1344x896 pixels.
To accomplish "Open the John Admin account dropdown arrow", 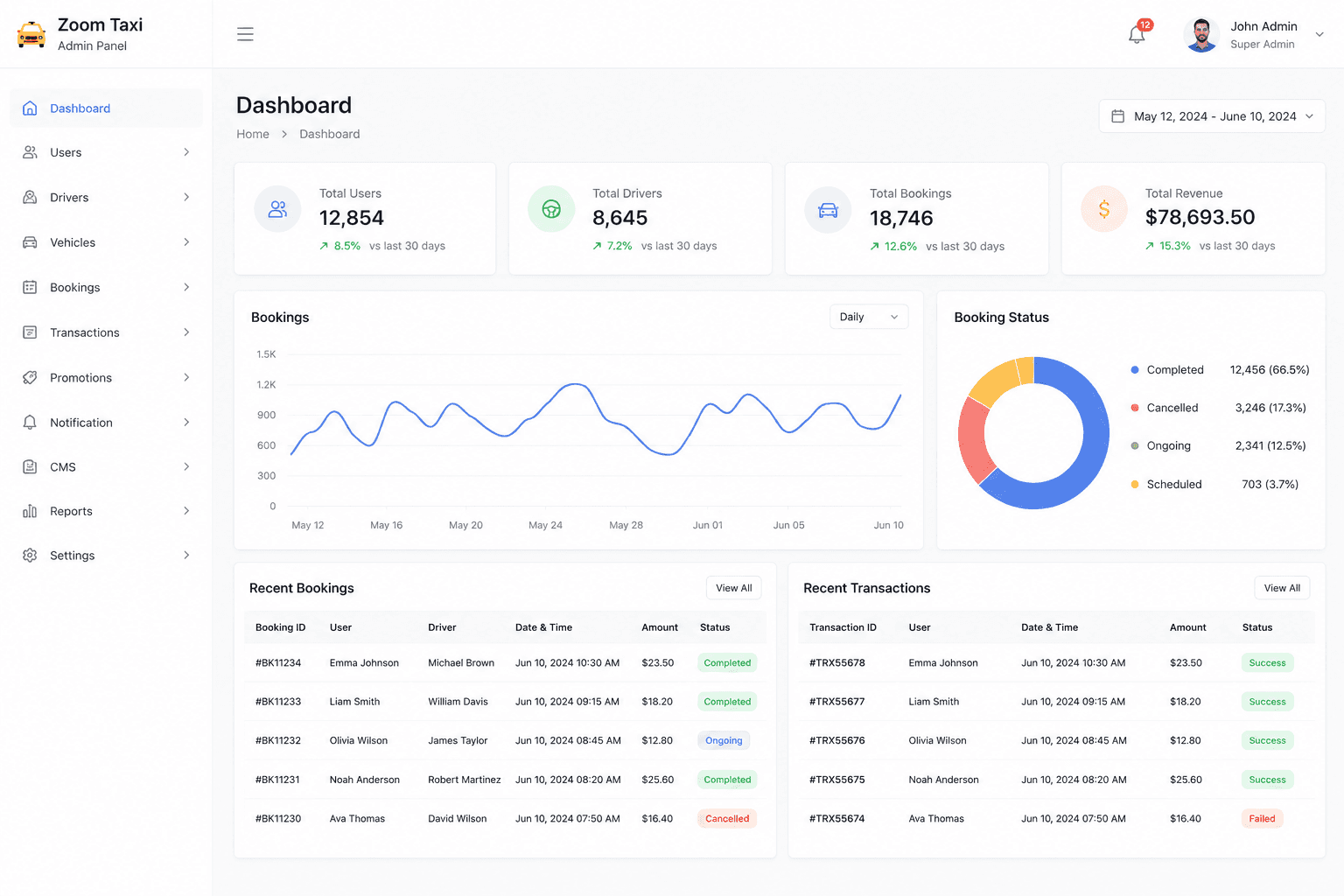I will [x=1319, y=35].
